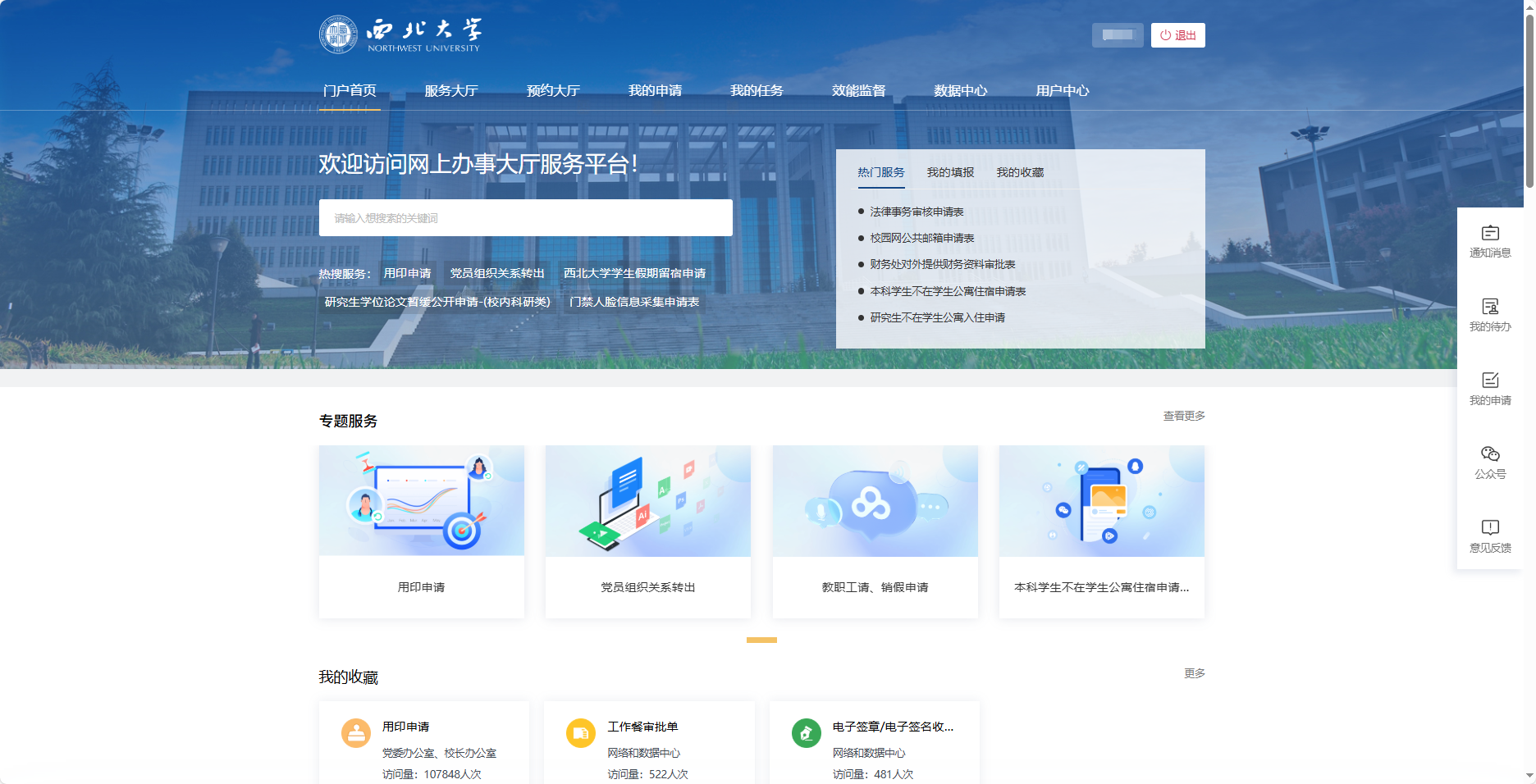Switch to the 我的收藏 tab
1536x784 pixels.
pyautogui.click(x=1020, y=172)
